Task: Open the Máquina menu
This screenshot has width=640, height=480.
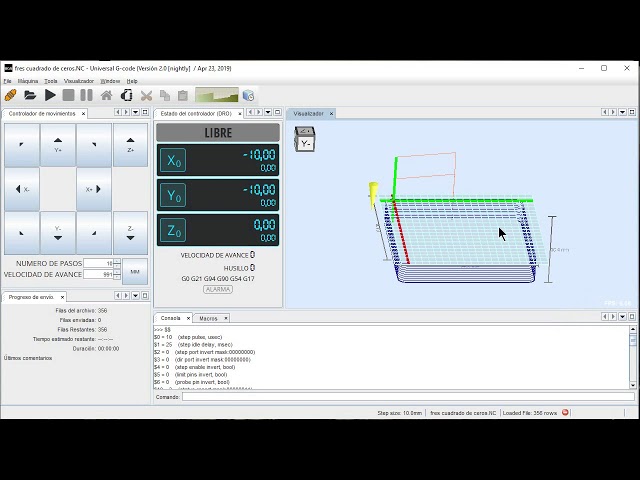Action: click(x=28, y=81)
